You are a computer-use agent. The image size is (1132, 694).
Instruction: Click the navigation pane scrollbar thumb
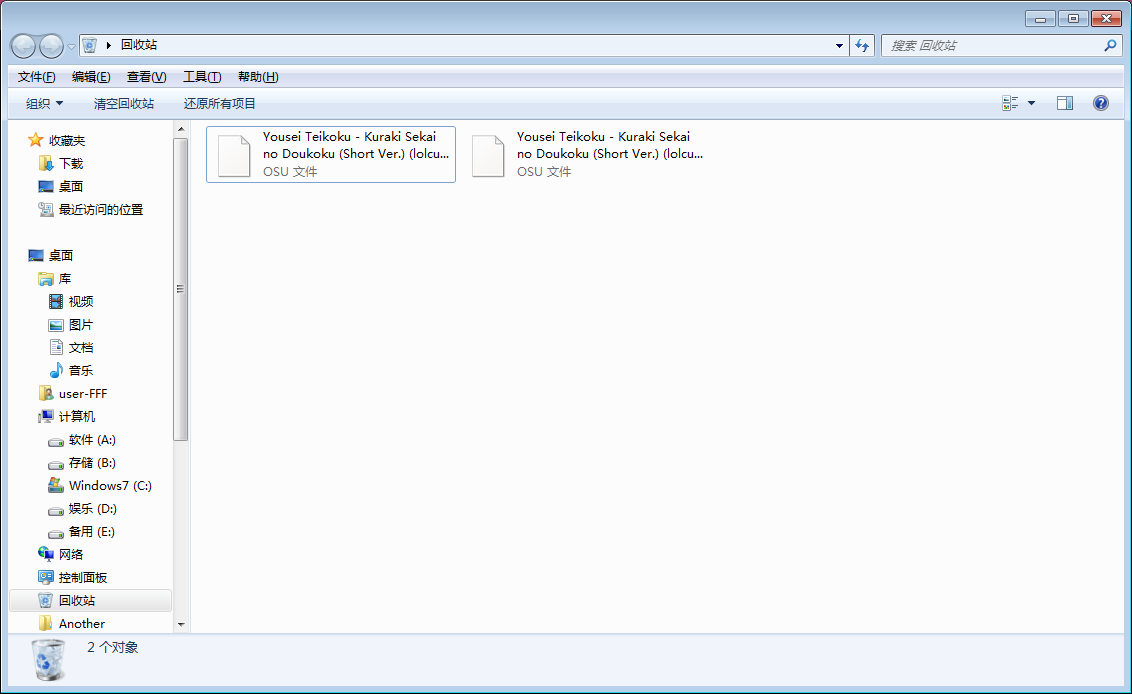[x=181, y=289]
